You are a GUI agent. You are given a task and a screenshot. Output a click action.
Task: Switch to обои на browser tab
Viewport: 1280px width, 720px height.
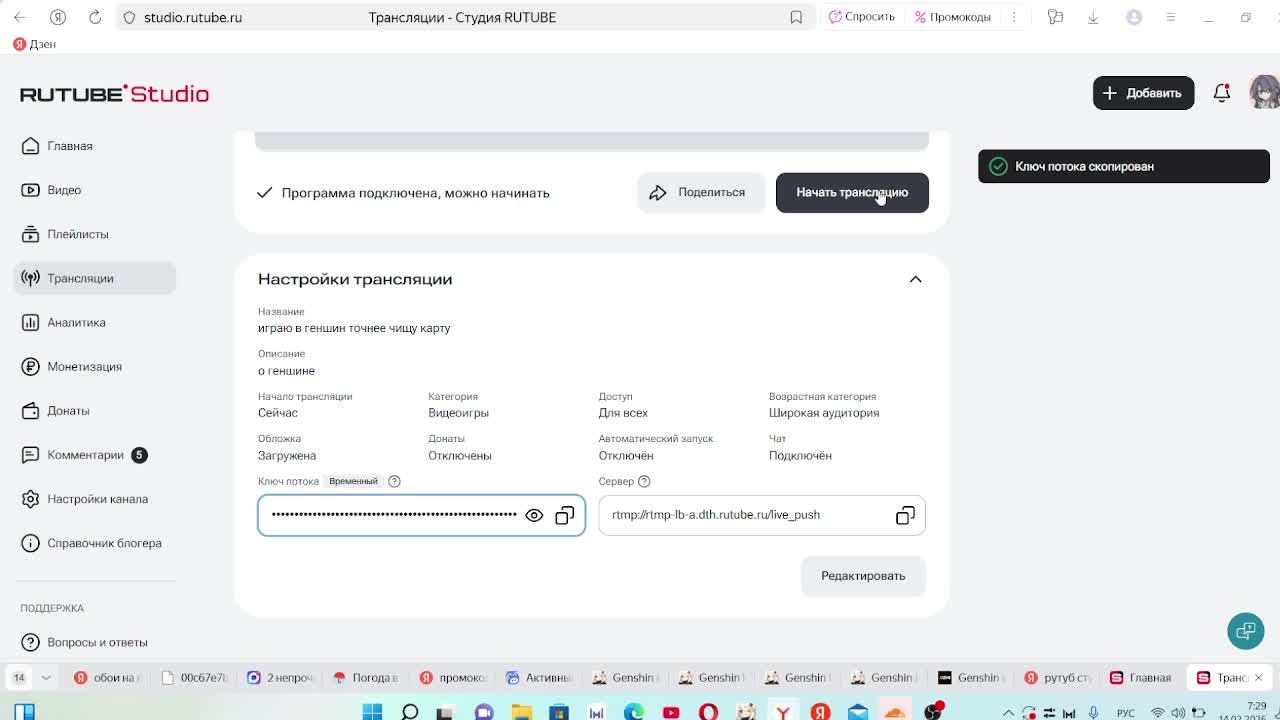point(108,678)
